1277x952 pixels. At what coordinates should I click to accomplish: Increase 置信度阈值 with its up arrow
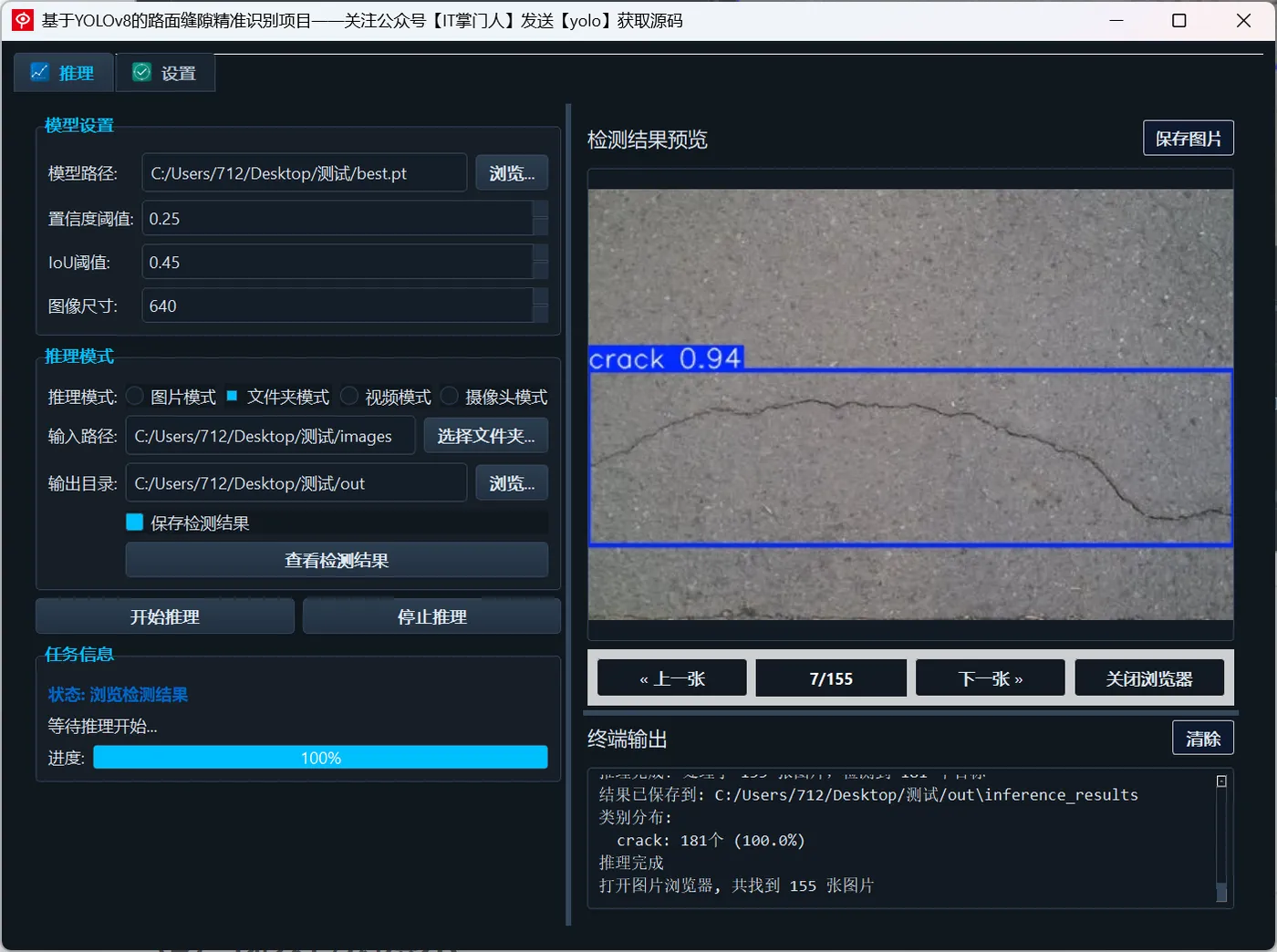point(540,210)
